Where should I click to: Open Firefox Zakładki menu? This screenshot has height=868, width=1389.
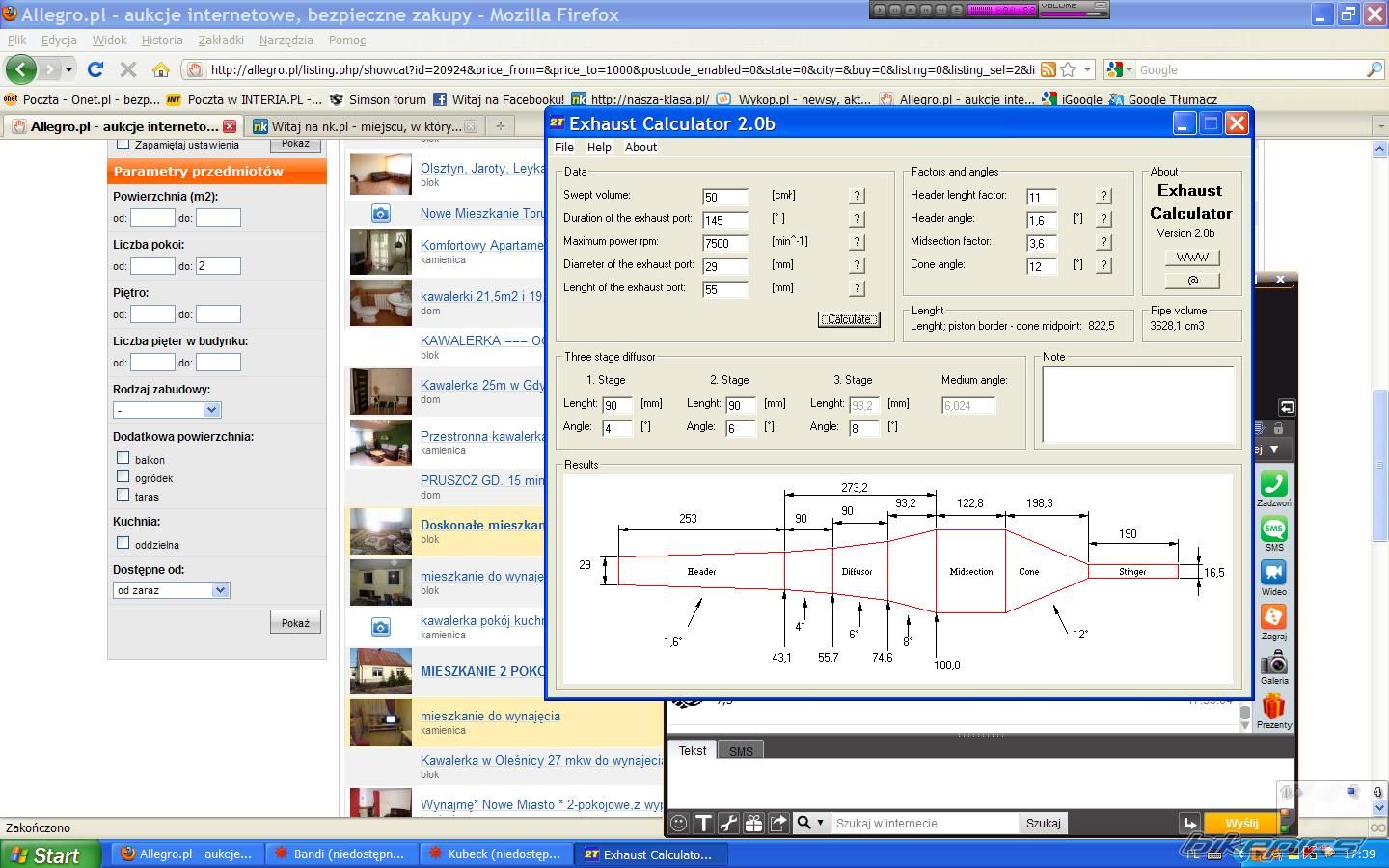(221, 41)
